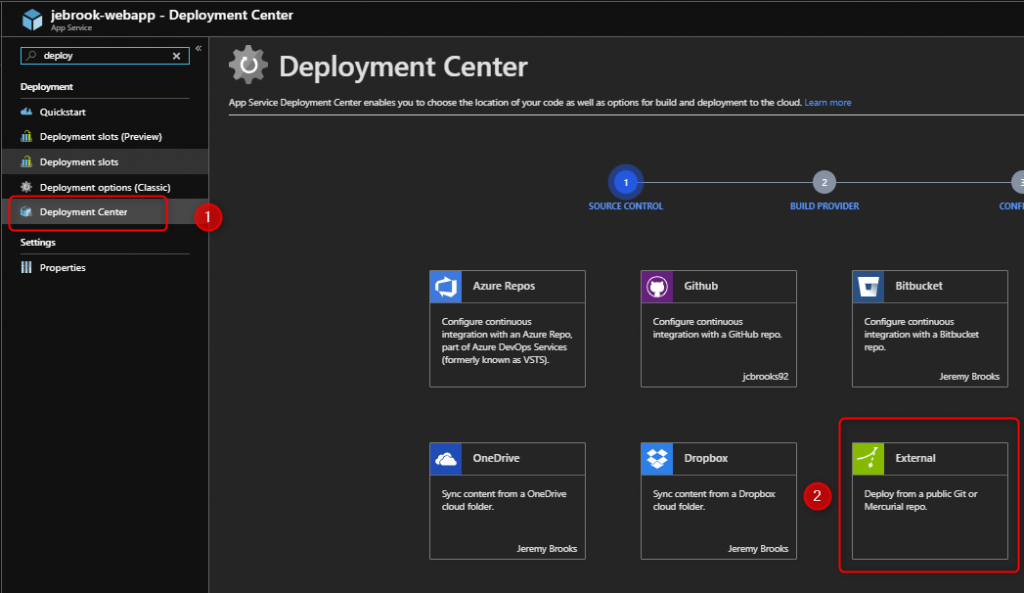The width and height of the screenshot is (1024, 593).
Task: Click the Dropbox logo icon
Action: coord(657,459)
